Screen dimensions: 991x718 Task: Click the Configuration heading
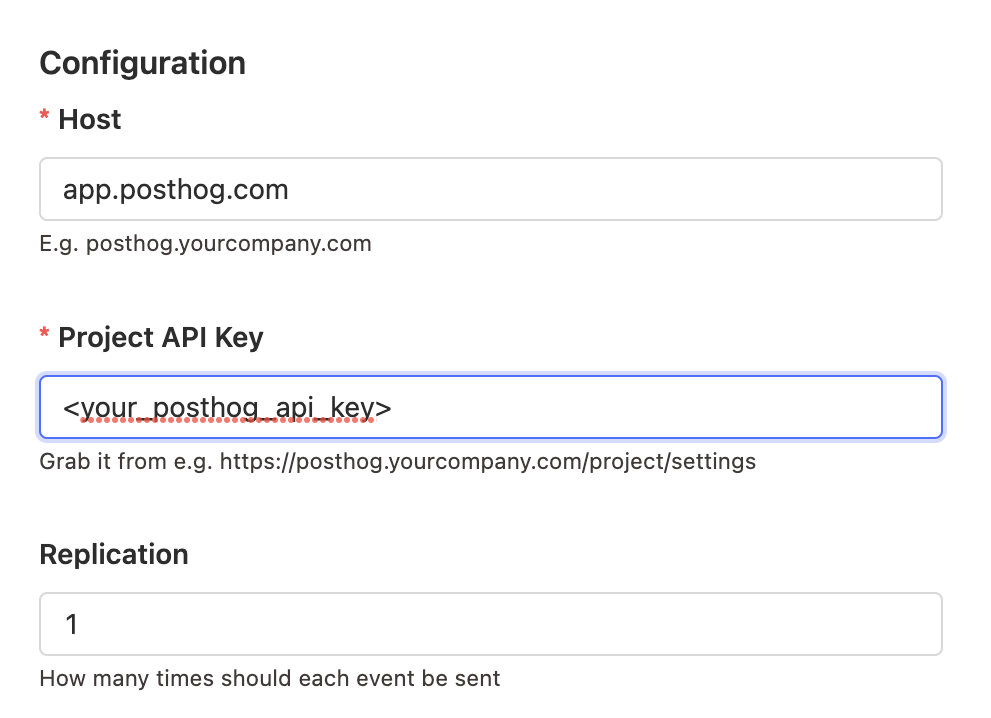click(141, 63)
